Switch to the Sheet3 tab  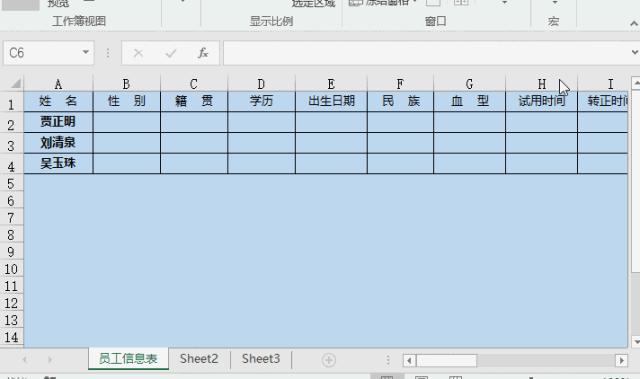pos(261,359)
